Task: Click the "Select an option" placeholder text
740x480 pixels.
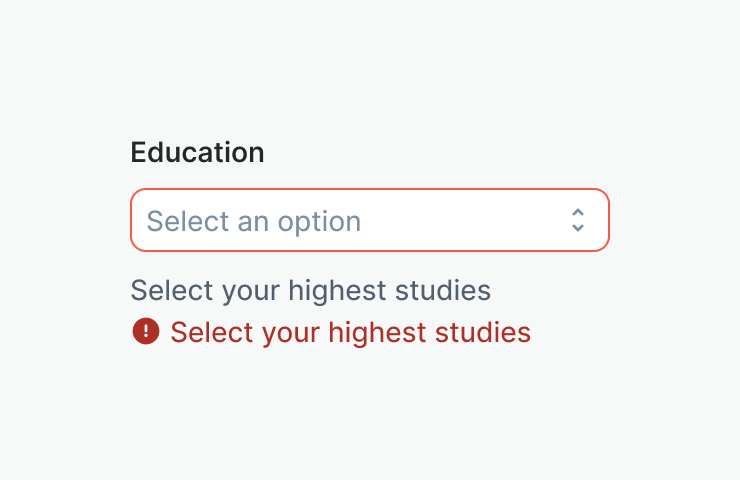Action: (x=254, y=221)
